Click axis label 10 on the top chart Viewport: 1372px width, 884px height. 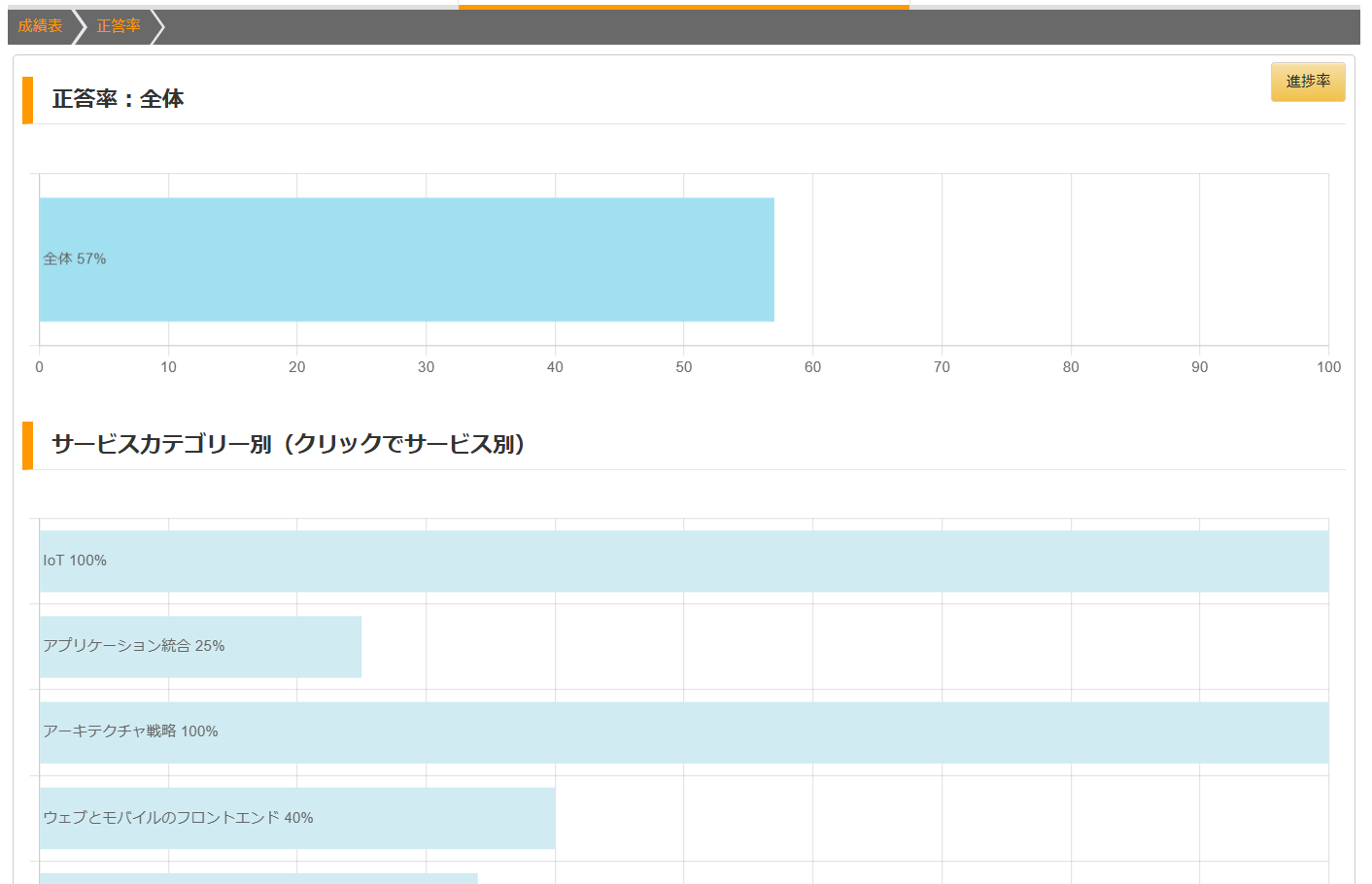168,367
